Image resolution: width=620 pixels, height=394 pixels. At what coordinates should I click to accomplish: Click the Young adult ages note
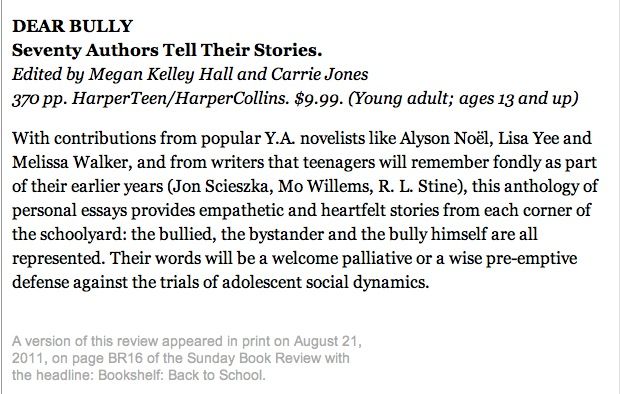(463, 98)
